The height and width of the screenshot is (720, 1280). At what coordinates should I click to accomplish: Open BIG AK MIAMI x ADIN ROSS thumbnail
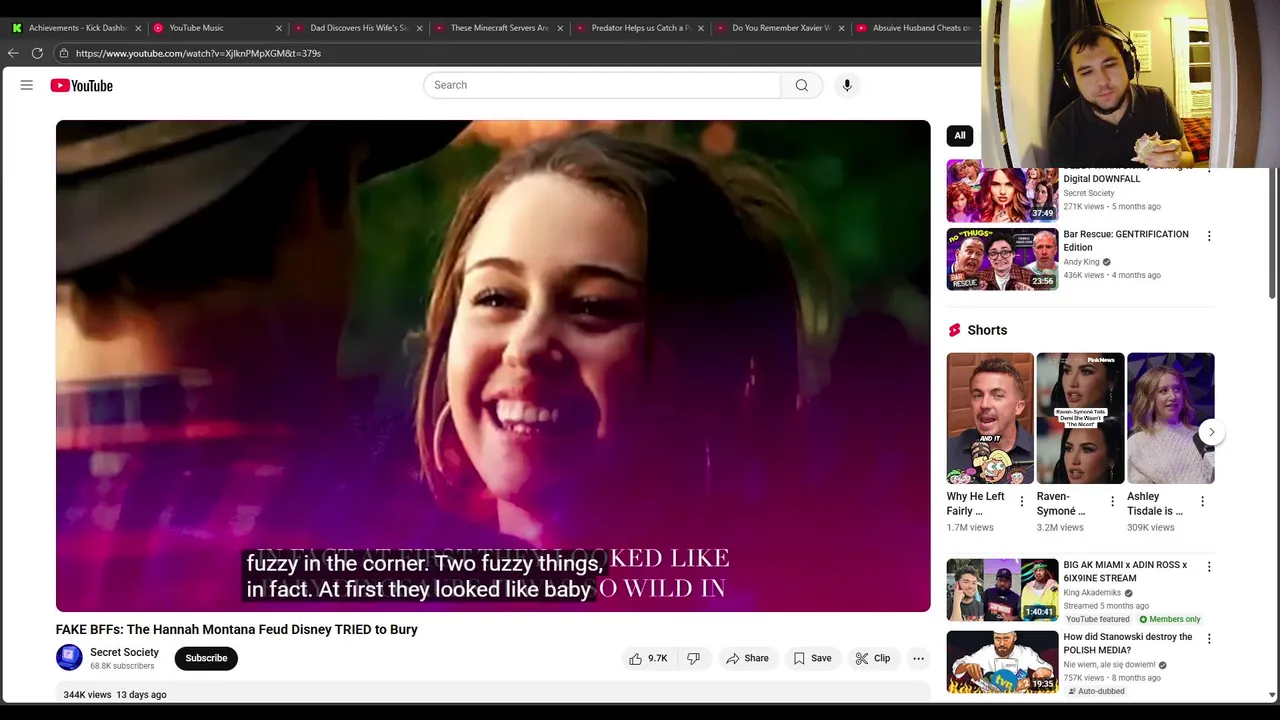(1002, 589)
